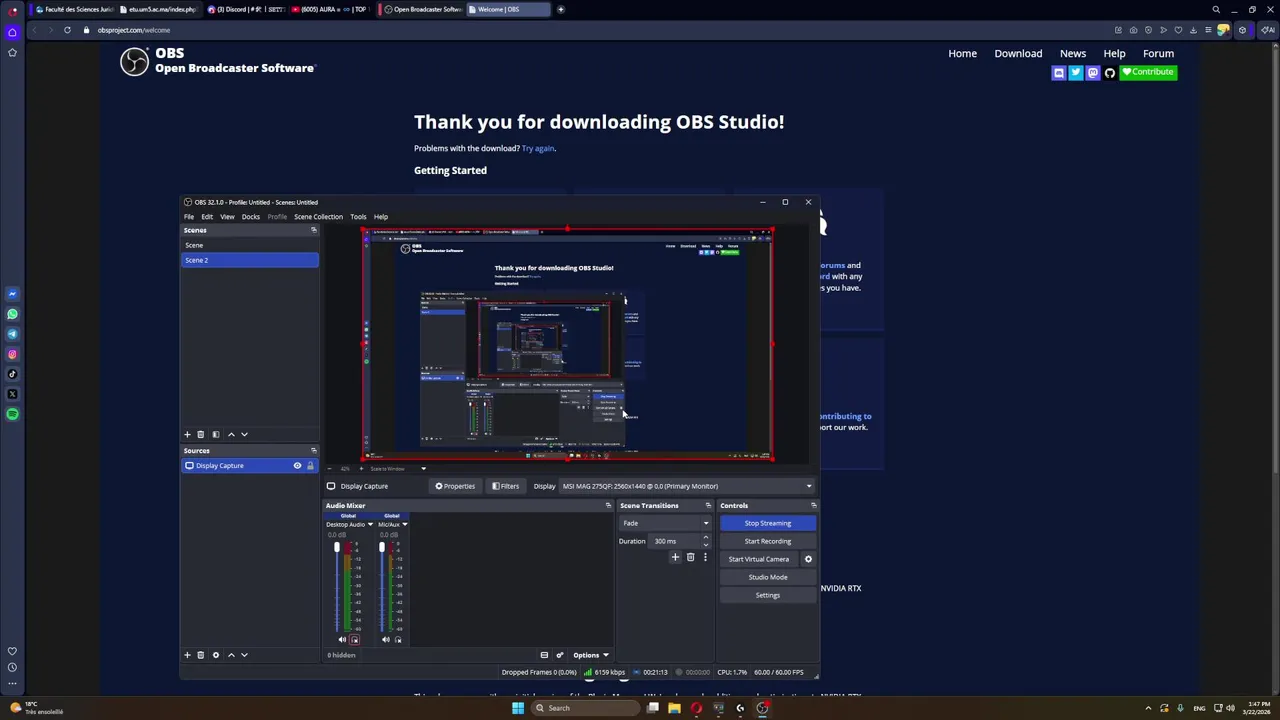
Task: Open source Filters button
Action: tap(506, 486)
